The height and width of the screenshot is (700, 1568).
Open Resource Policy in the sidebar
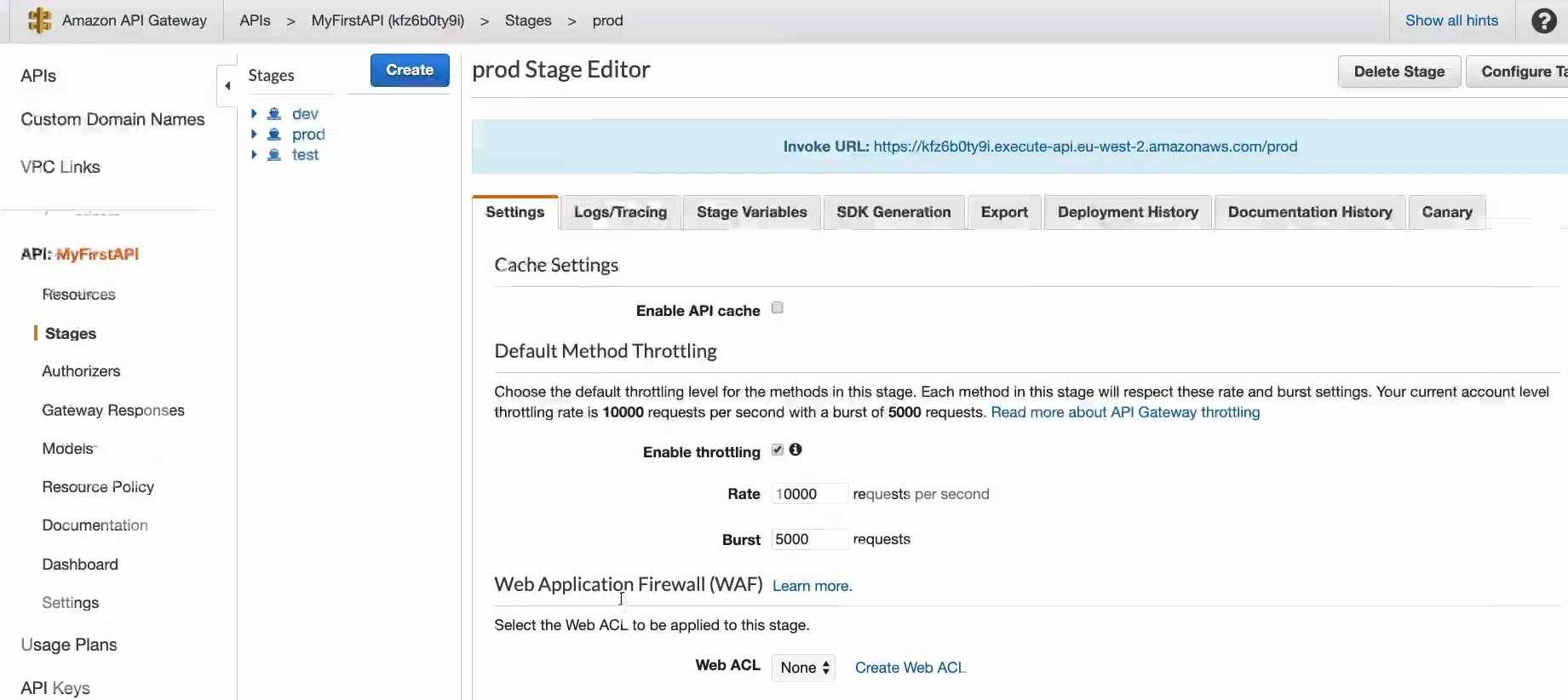click(98, 486)
